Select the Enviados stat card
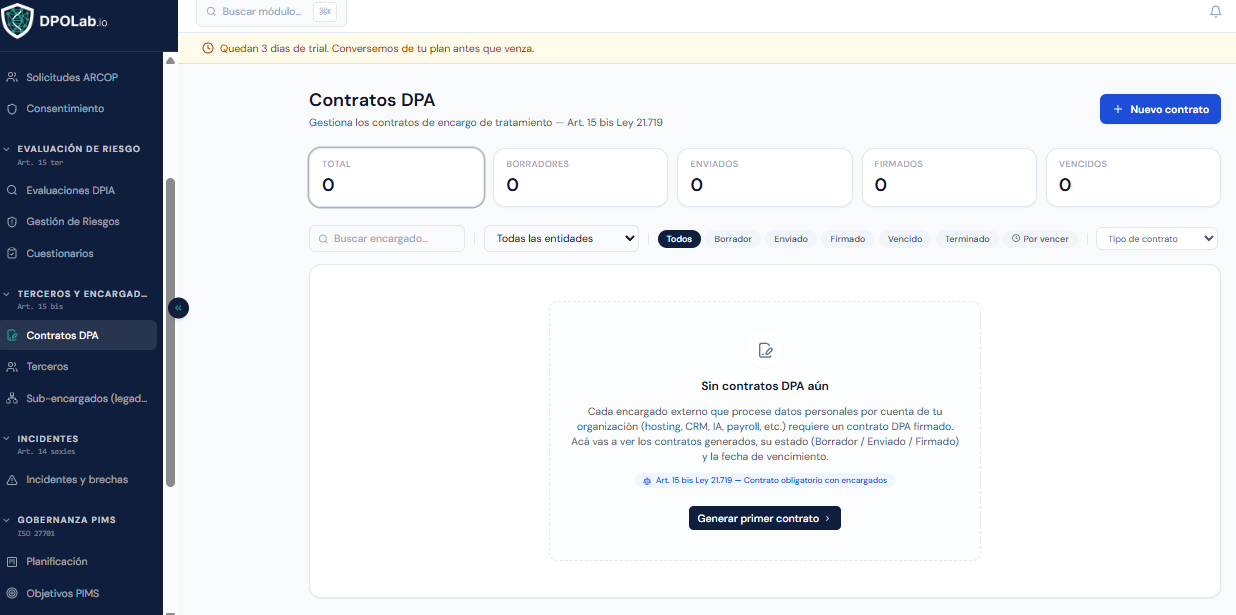 (764, 177)
